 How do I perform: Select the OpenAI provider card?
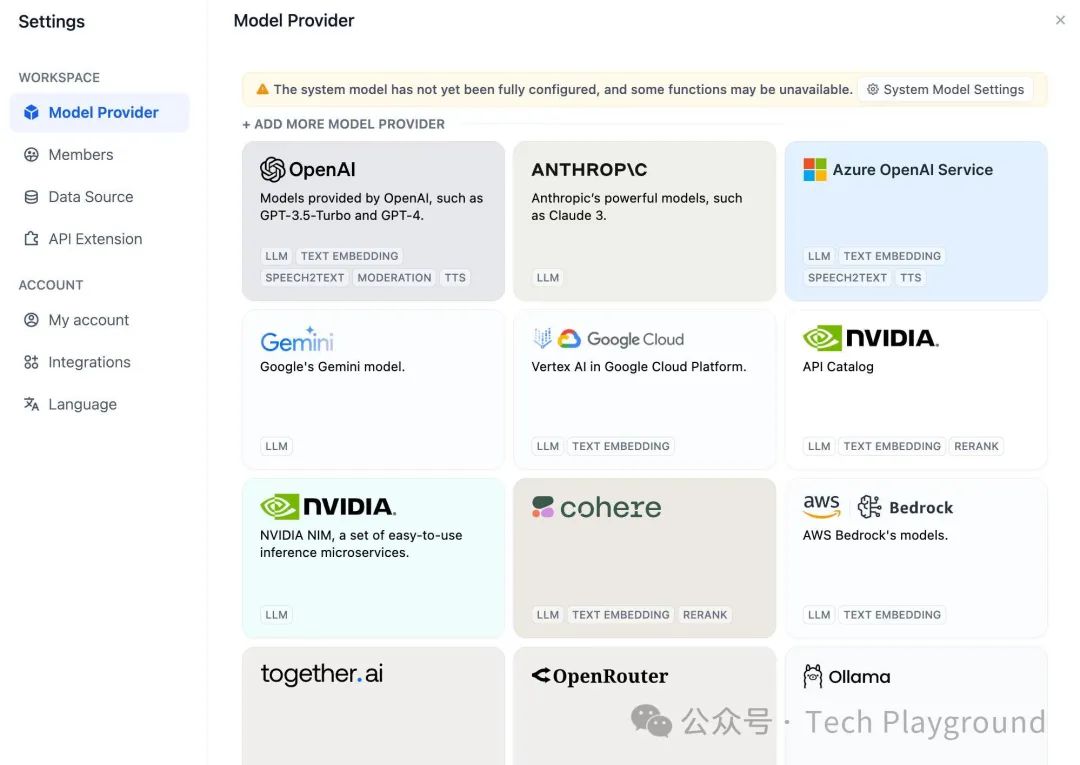pyautogui.click(x=373, y=220)
